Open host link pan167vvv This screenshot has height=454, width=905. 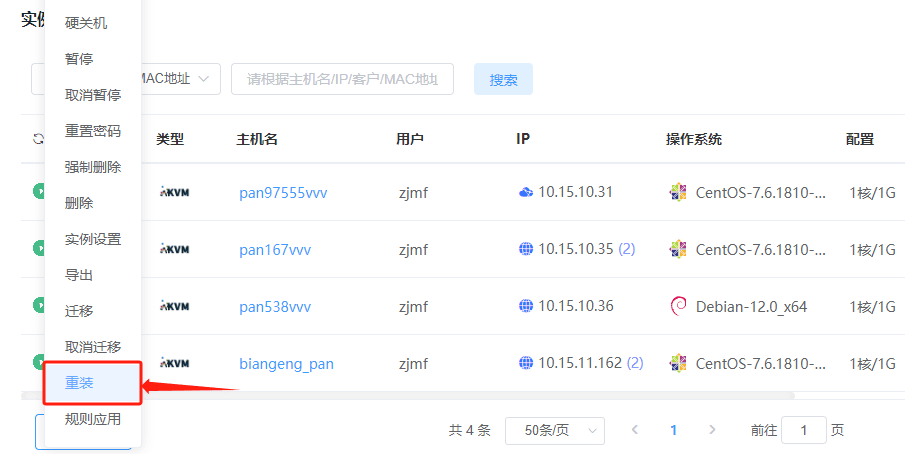(275, 250)
